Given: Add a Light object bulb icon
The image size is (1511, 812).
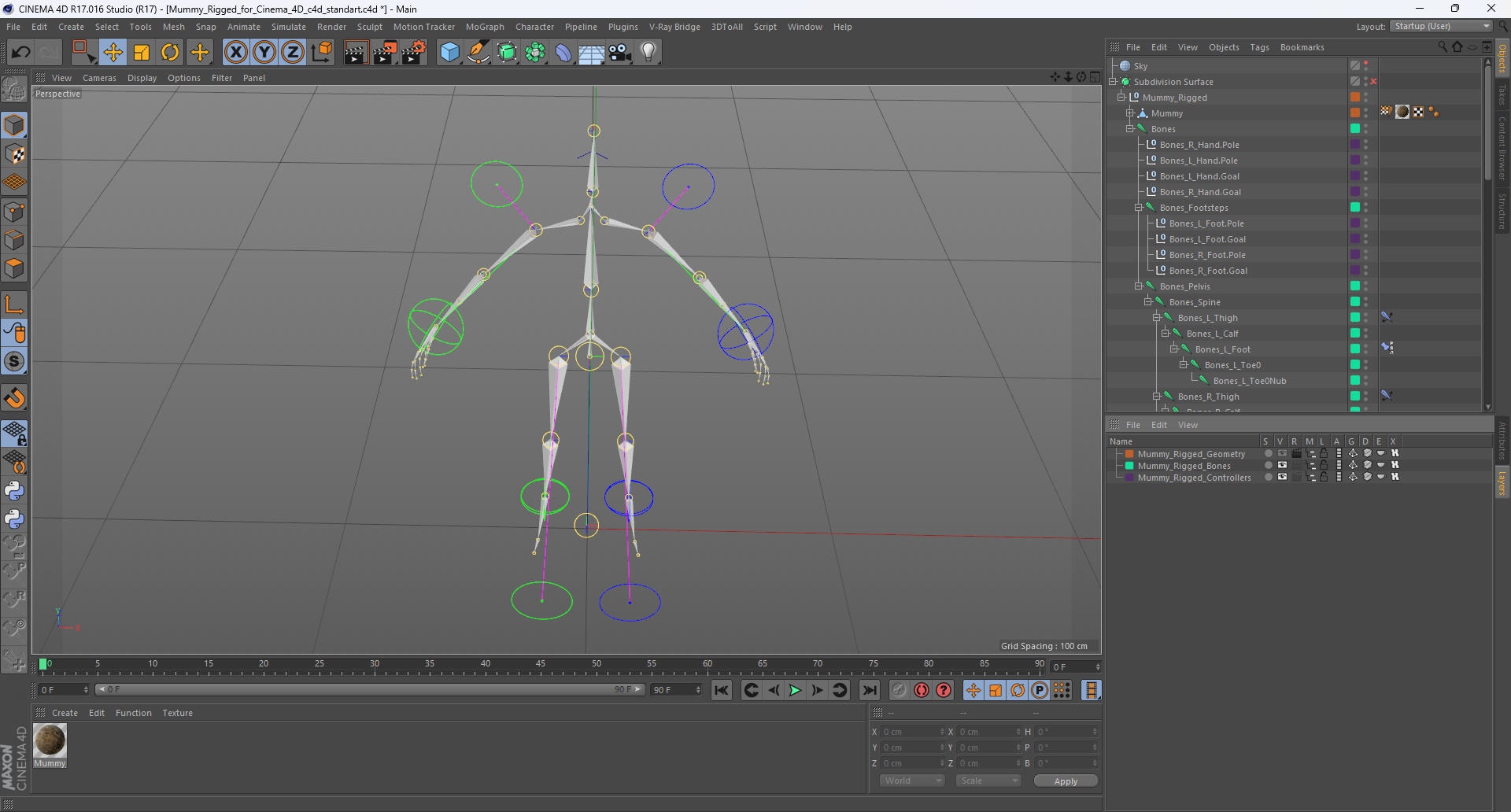Looking at the screenshot, I should 648,53.
